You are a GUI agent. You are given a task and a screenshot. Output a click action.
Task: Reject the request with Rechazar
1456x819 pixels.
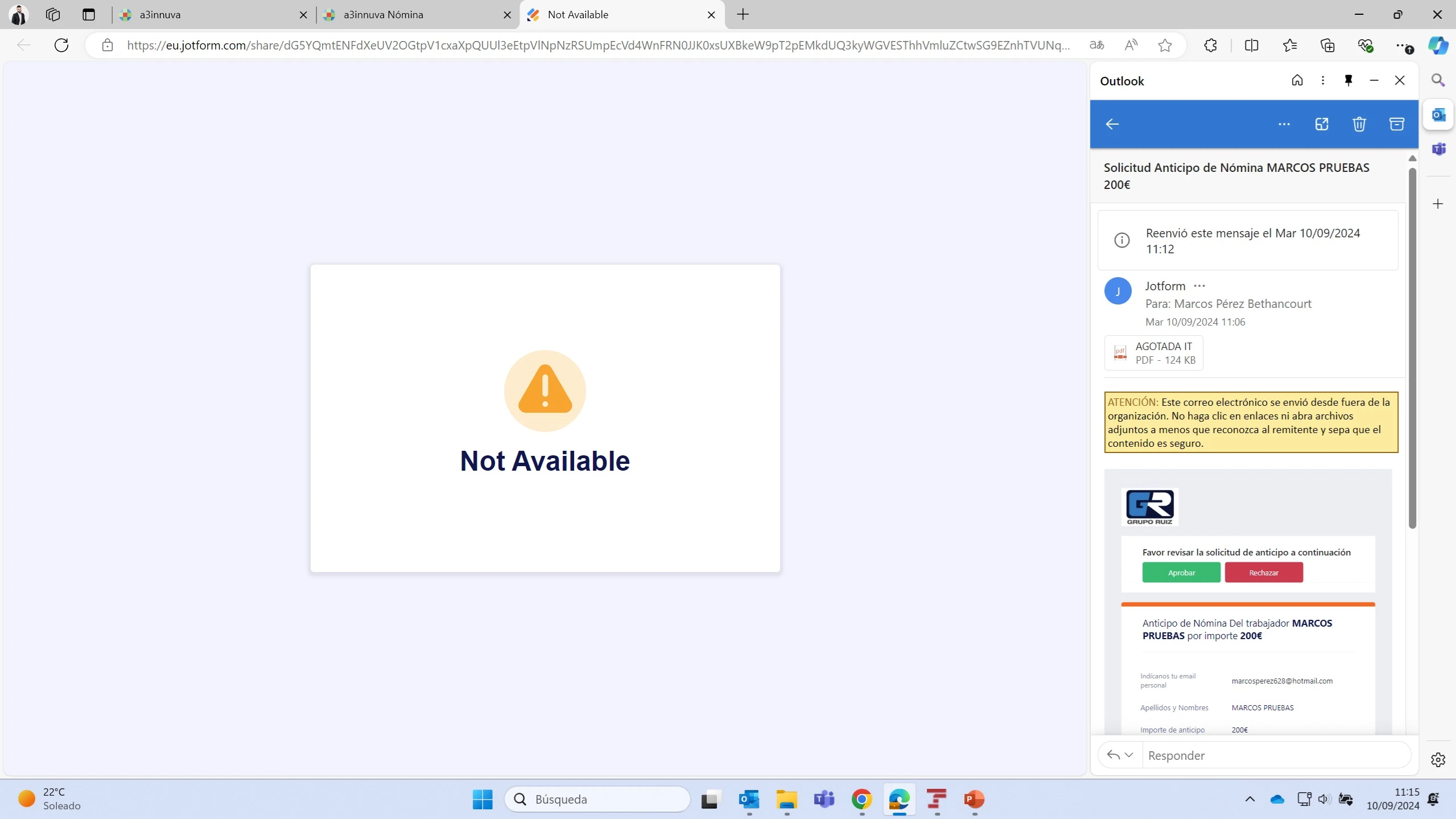coord(1263,572)
